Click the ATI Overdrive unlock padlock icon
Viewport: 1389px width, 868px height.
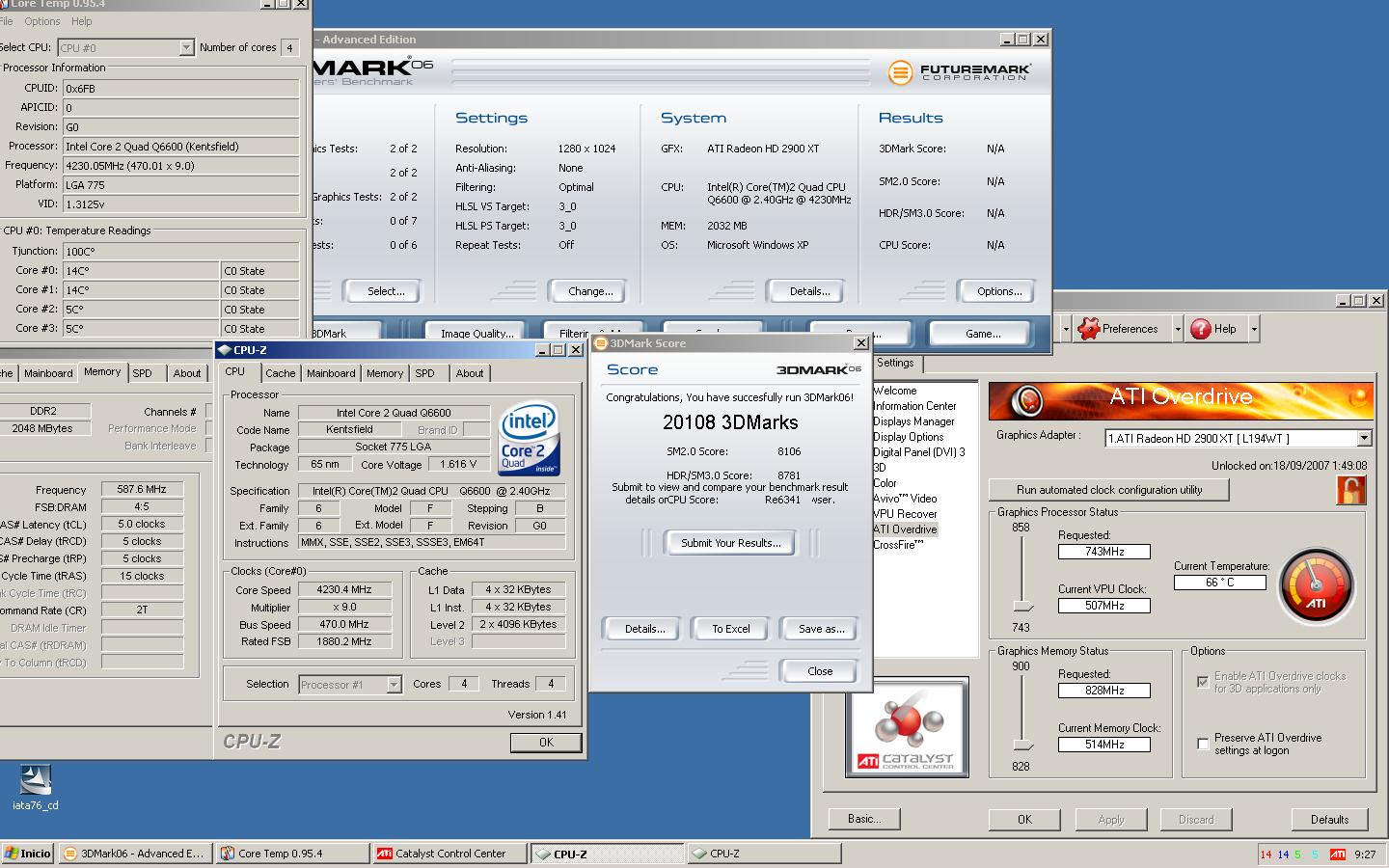(x=1351, y=490)
